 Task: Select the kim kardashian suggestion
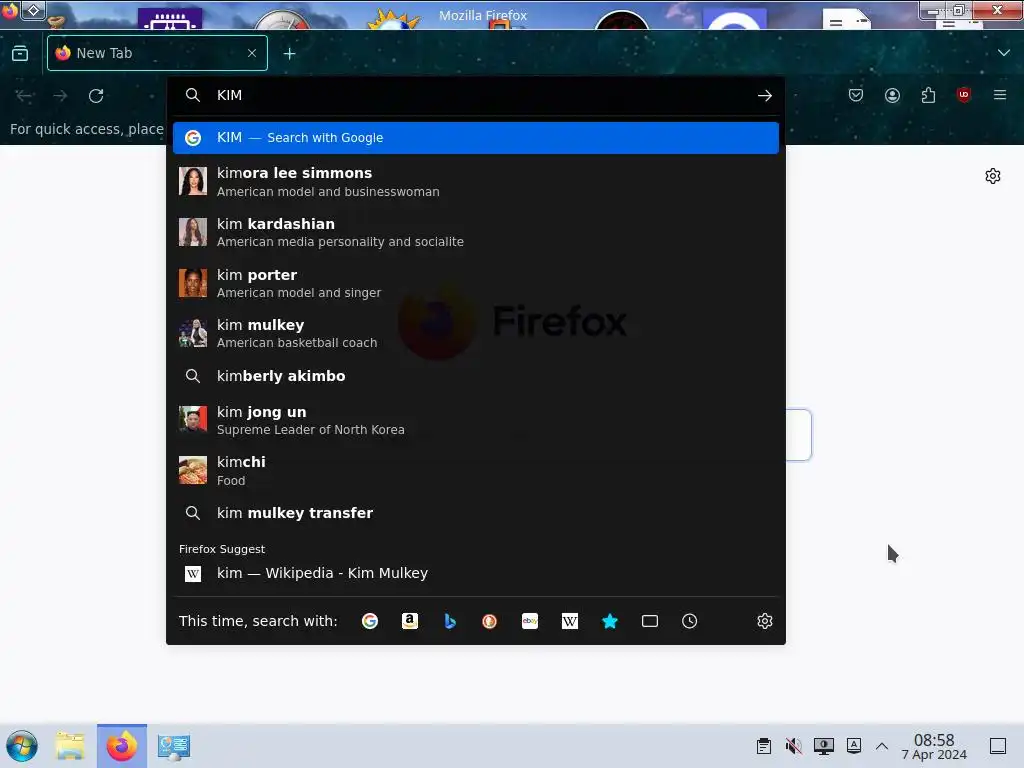(476, 232)
